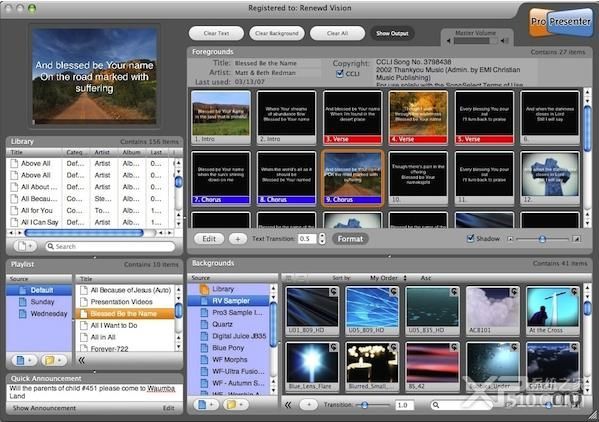Click the loop icon on AC8101 background

point(515,292)
